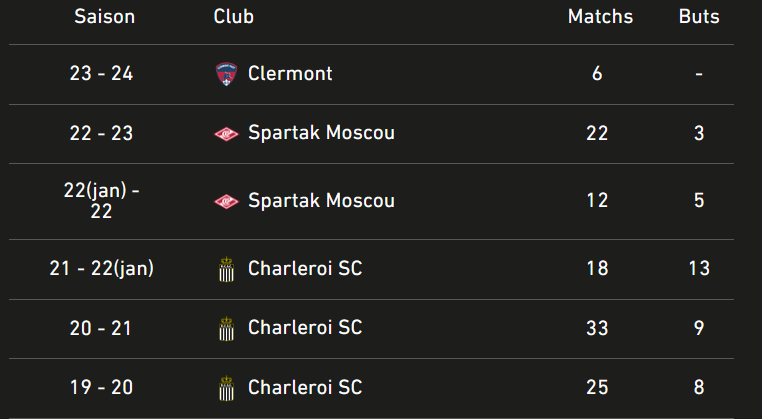Select the Matchs column header

pos(601,17)
